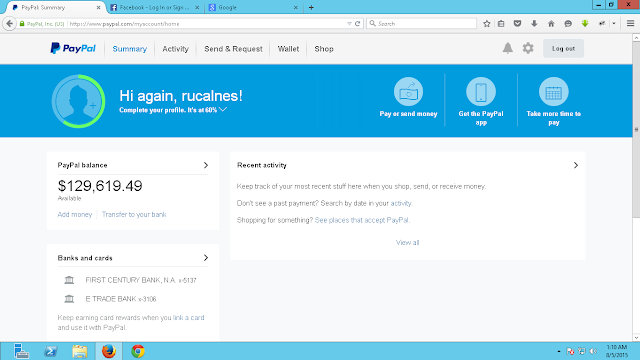Click the E TRADE BANK entry

coord(121,299)
